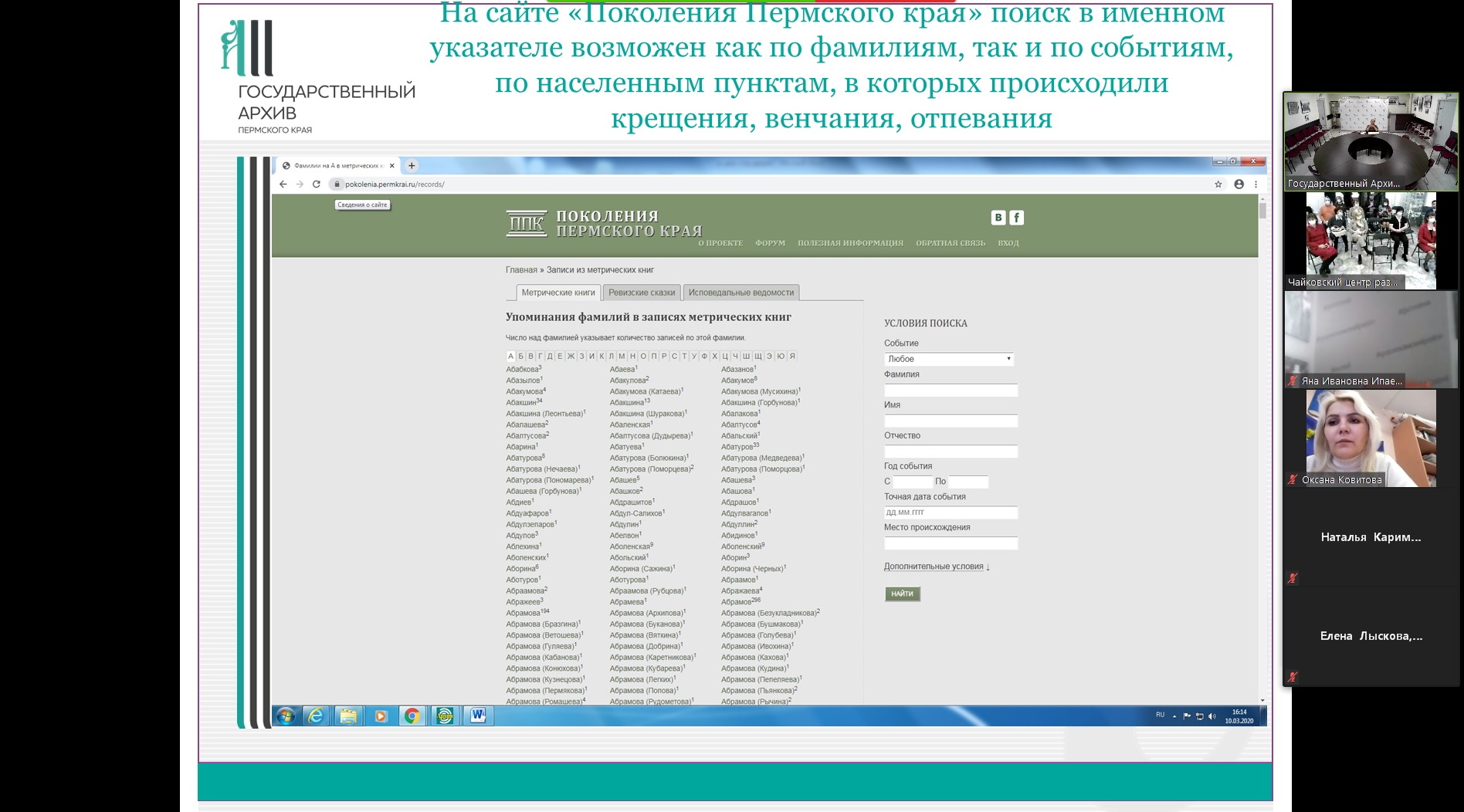Open the VK social network icon
Screen dimensions: 1464x812
(x=998, y=218)
